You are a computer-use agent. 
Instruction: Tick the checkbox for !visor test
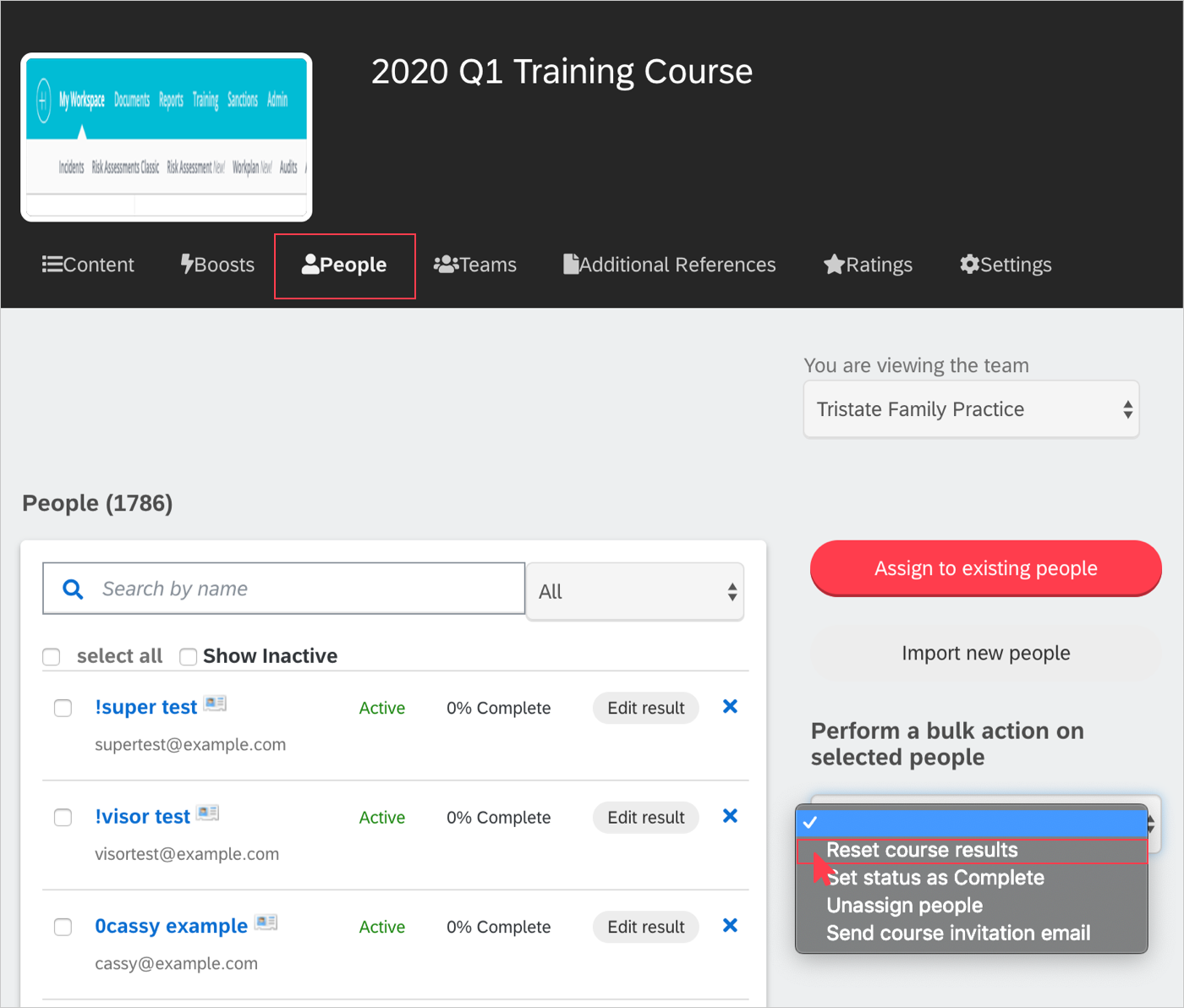point(63,818)
